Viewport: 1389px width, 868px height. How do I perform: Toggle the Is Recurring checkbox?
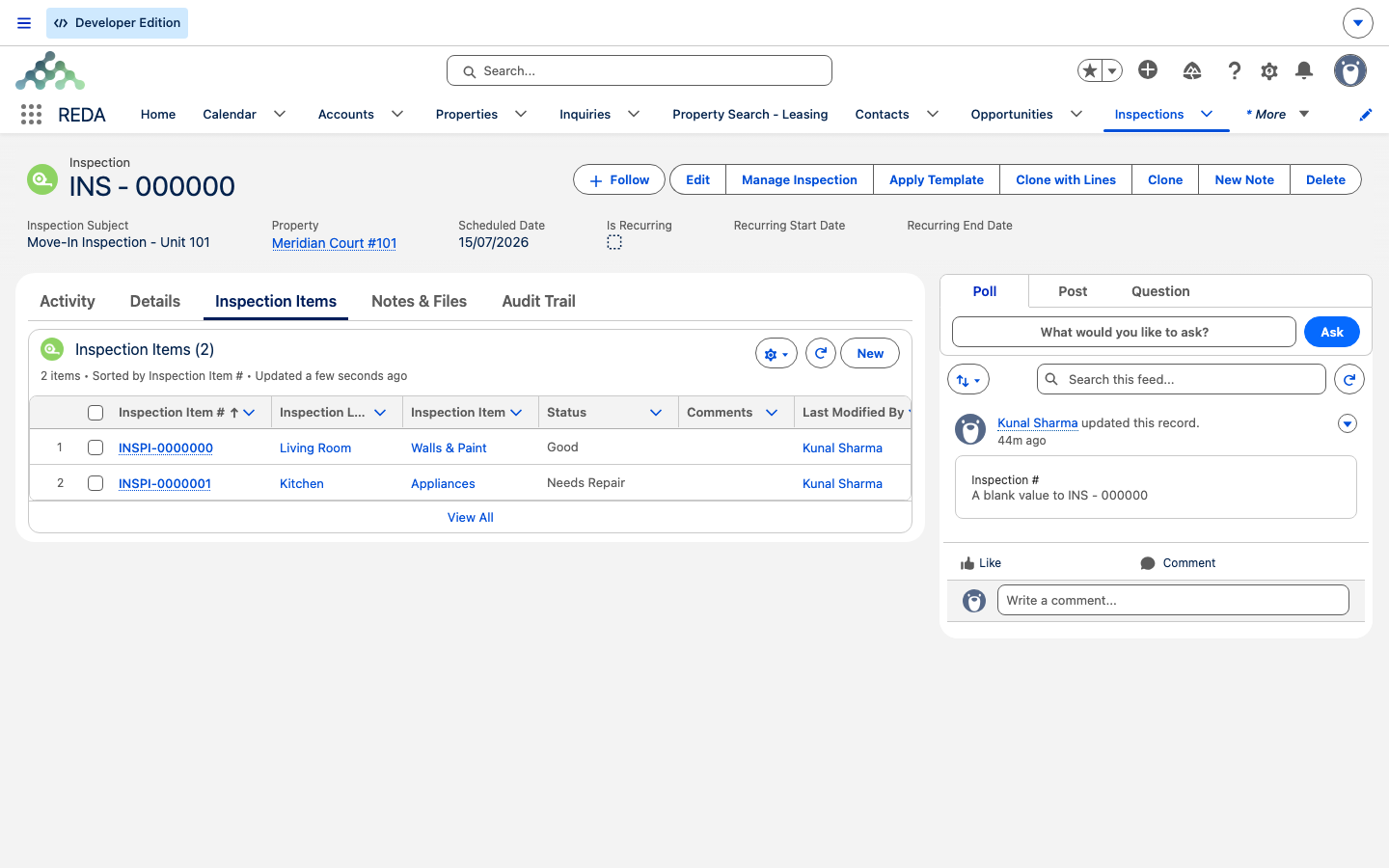614,242
